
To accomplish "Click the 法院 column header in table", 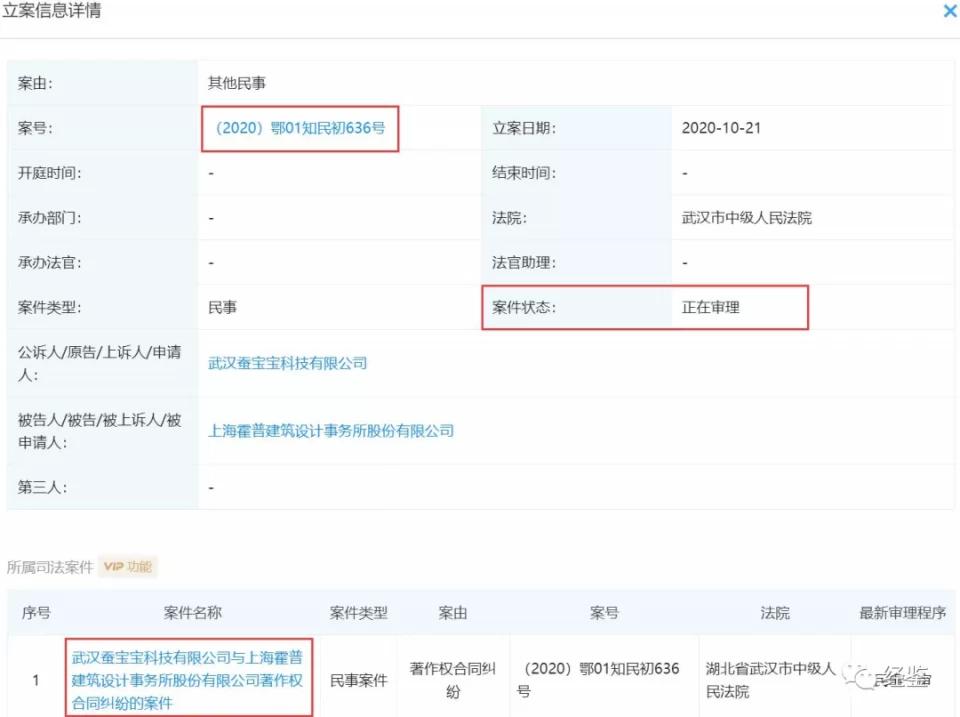I will pos(775,613).
